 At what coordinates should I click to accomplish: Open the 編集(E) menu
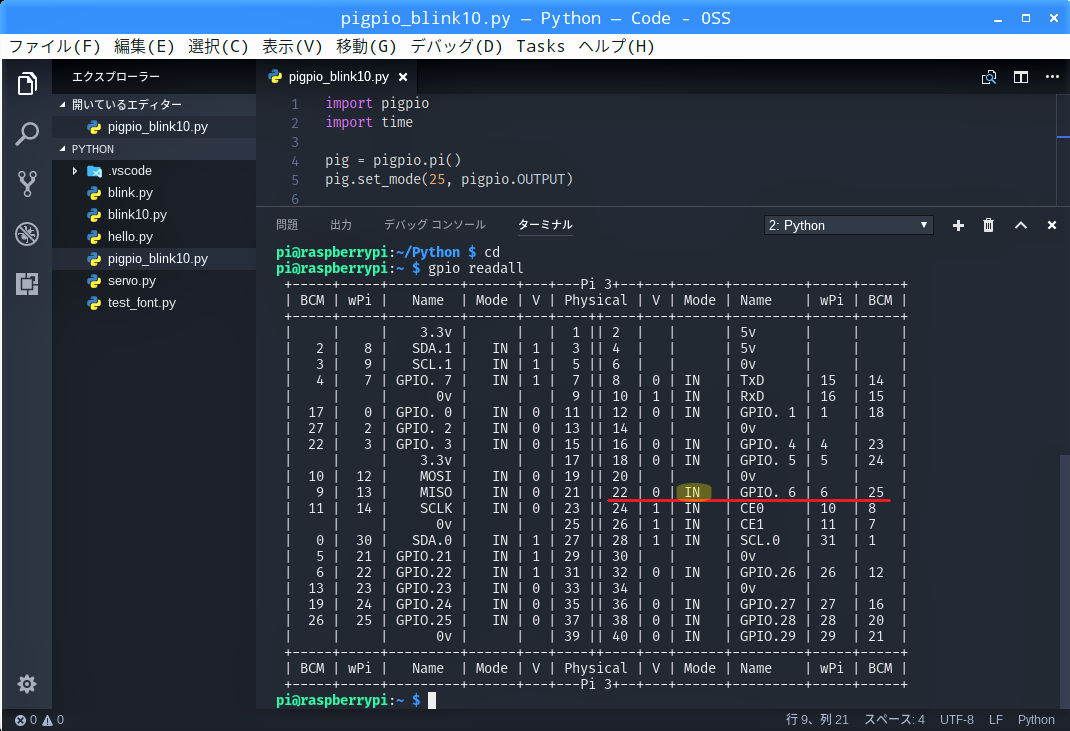(144, 46)
